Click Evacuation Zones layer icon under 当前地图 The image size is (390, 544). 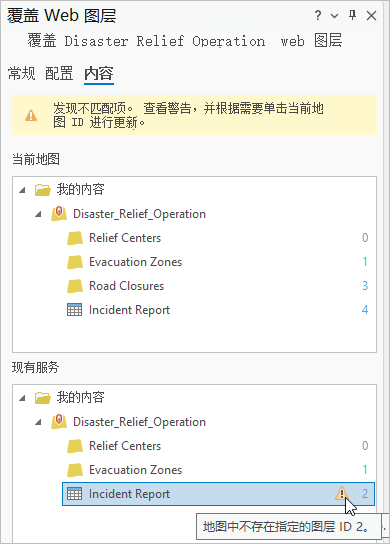coord(75,262)
